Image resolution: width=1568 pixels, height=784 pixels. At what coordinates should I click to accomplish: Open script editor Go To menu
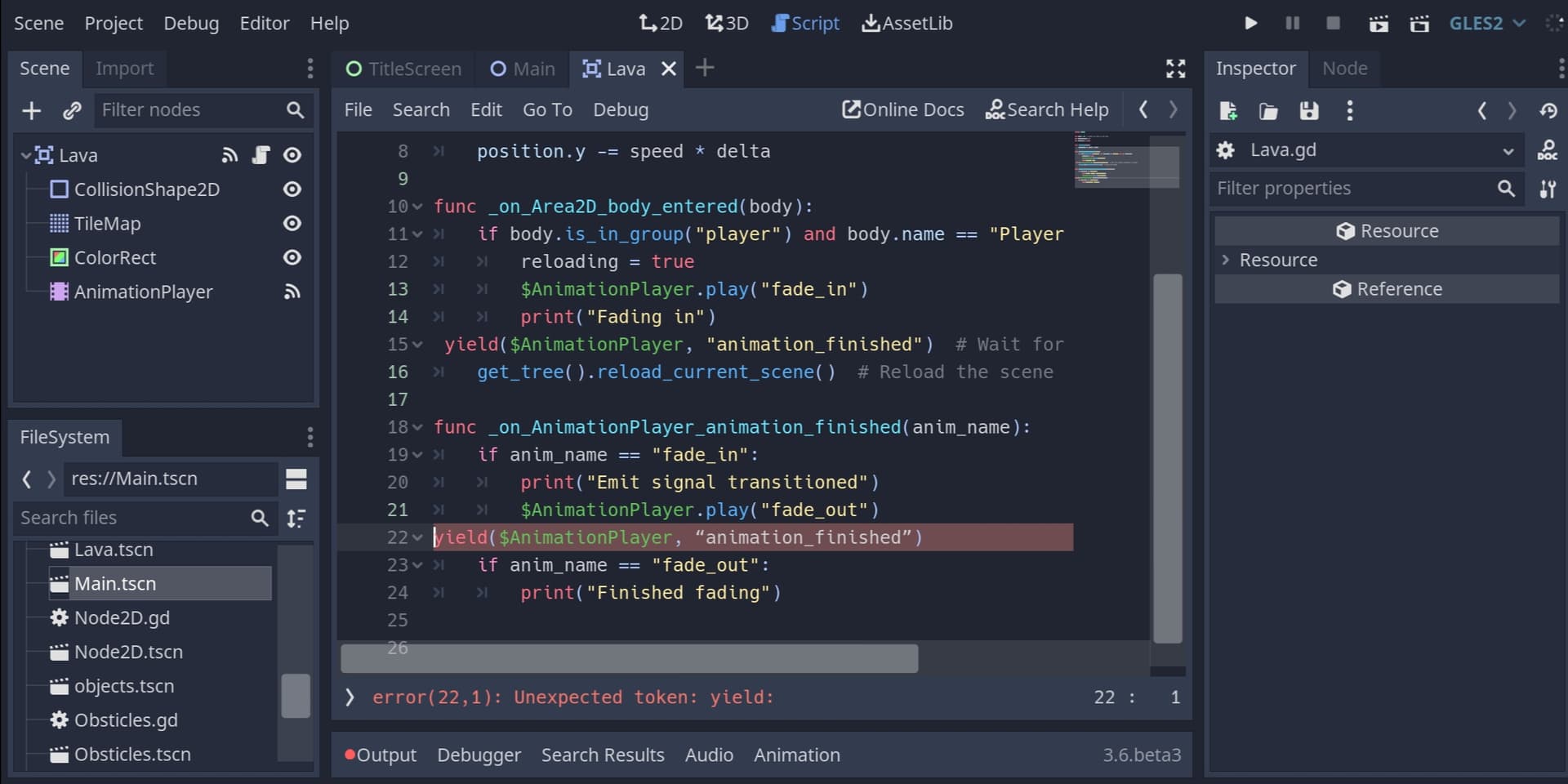point(547,109)
